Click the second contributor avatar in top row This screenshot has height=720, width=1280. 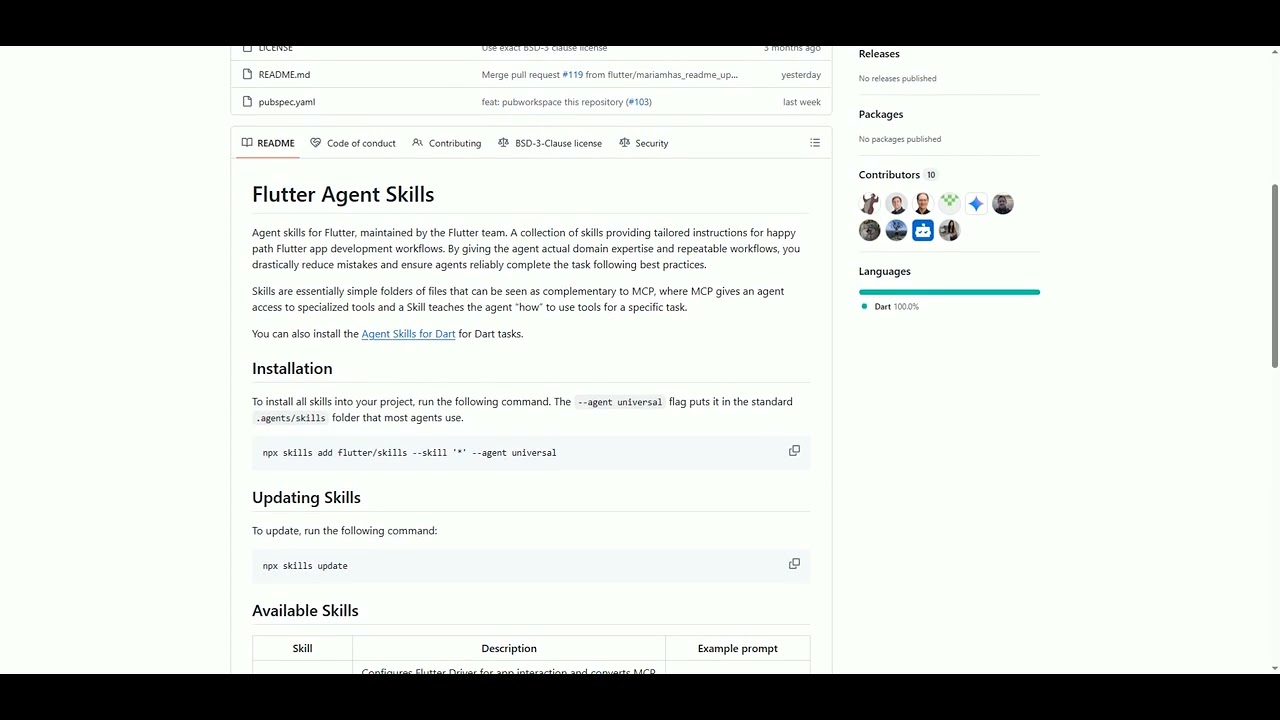pos(896,204)
